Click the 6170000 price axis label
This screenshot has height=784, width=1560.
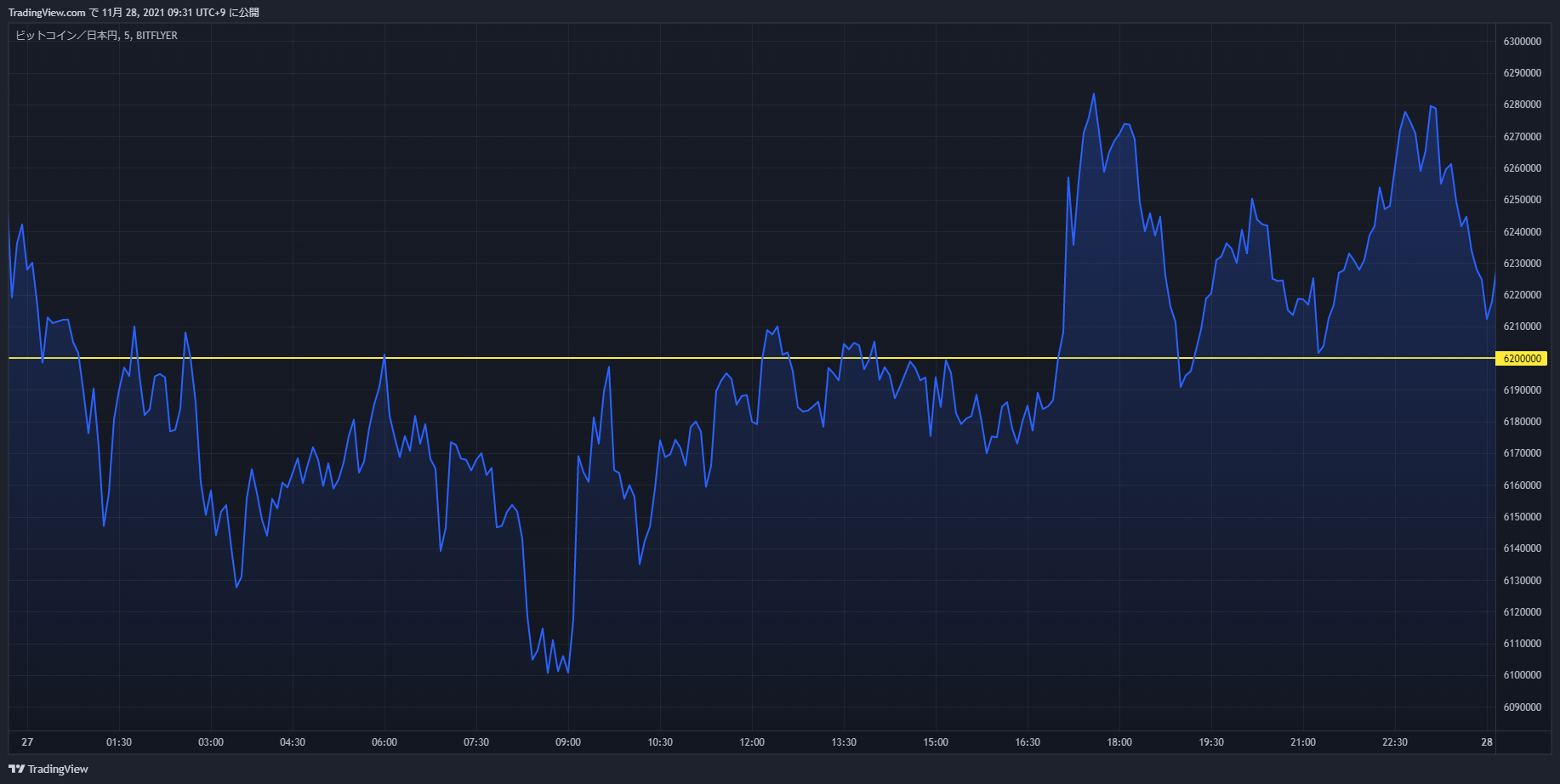[1523, 453]
